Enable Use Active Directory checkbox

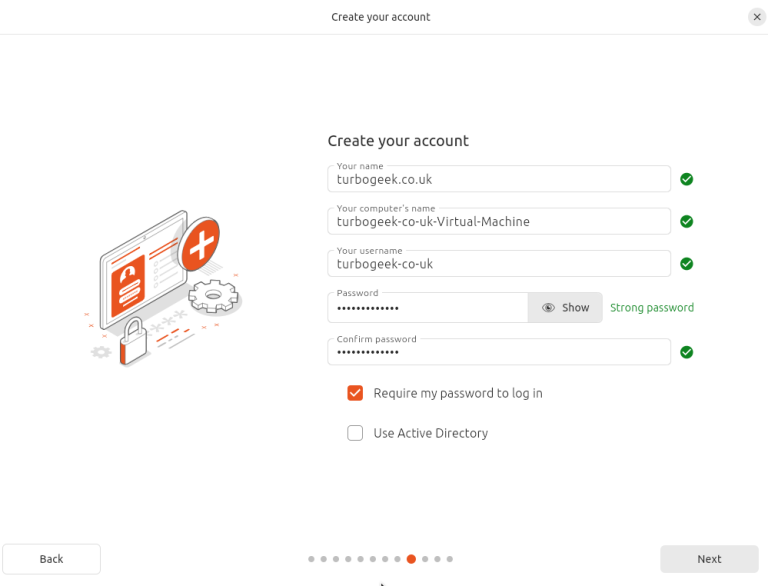(x=355, y=433)
